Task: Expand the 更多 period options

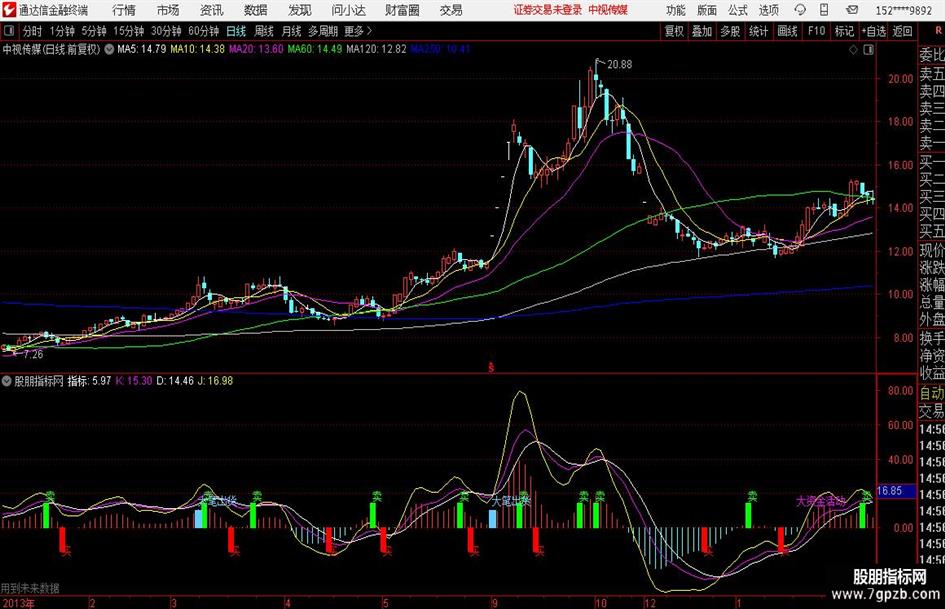Action: 358,31
